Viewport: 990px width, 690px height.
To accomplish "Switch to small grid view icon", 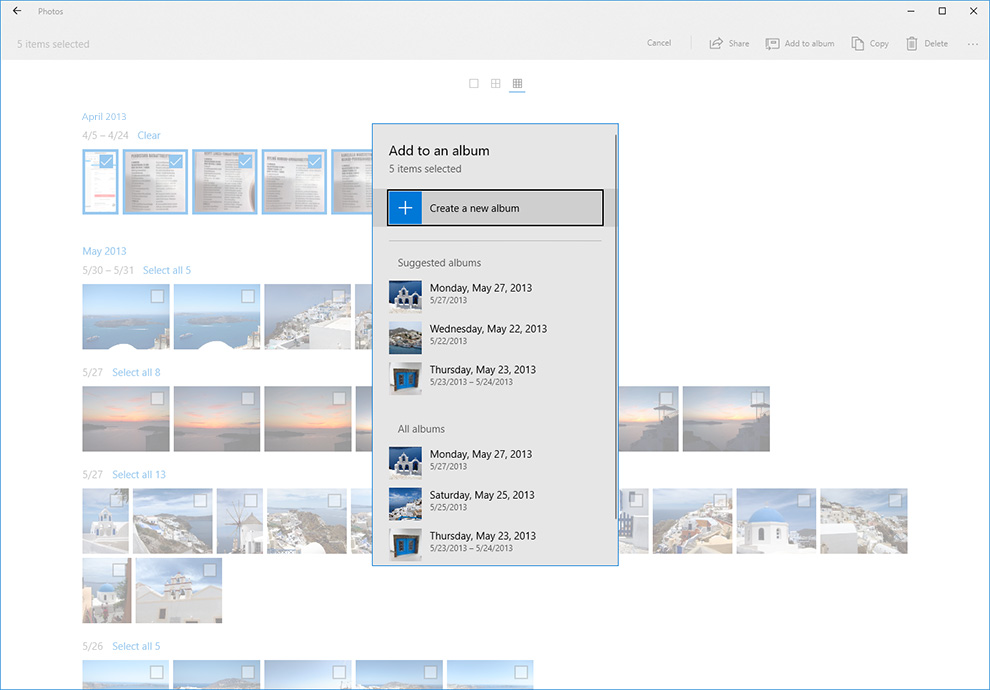I will coord(517,83).
